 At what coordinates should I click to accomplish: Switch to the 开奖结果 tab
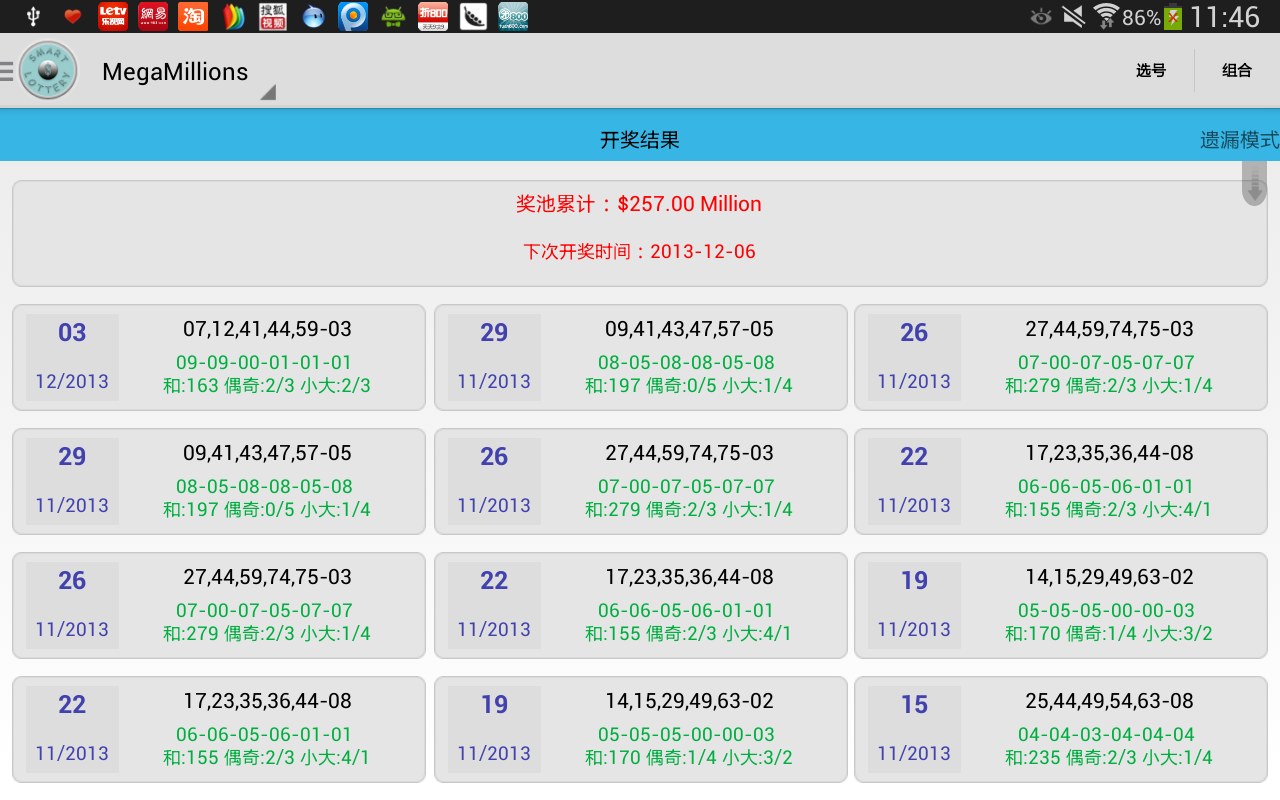click(x=639, y=140)
